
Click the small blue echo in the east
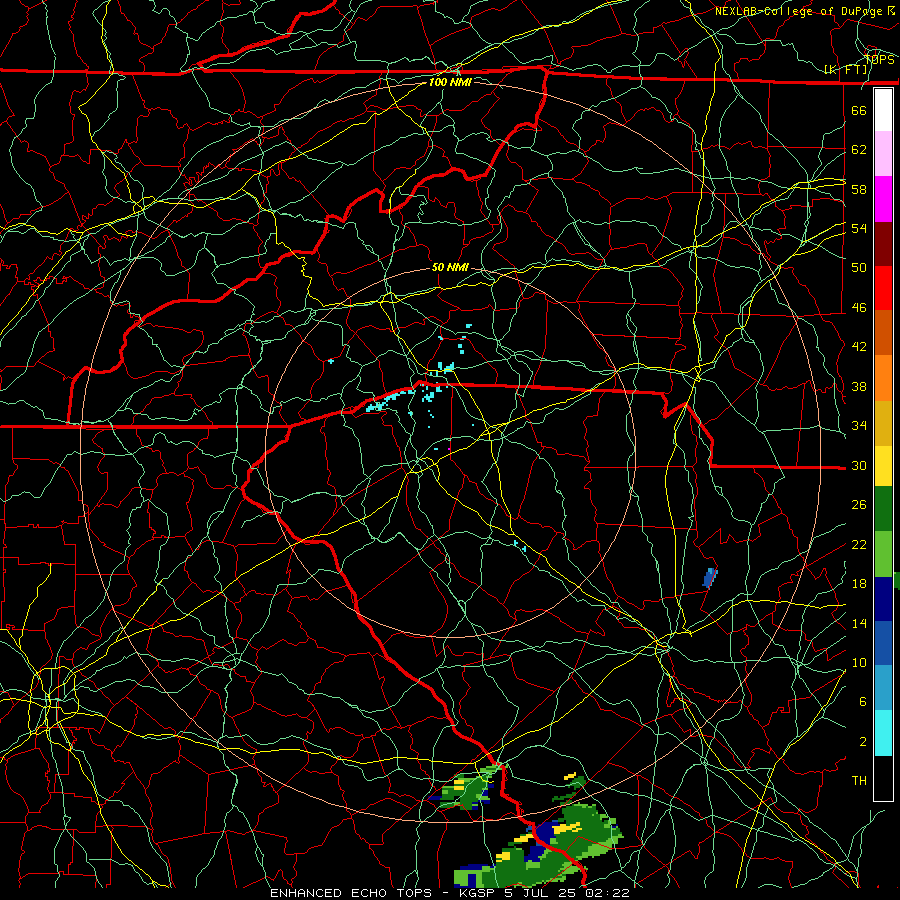point(710,578)
